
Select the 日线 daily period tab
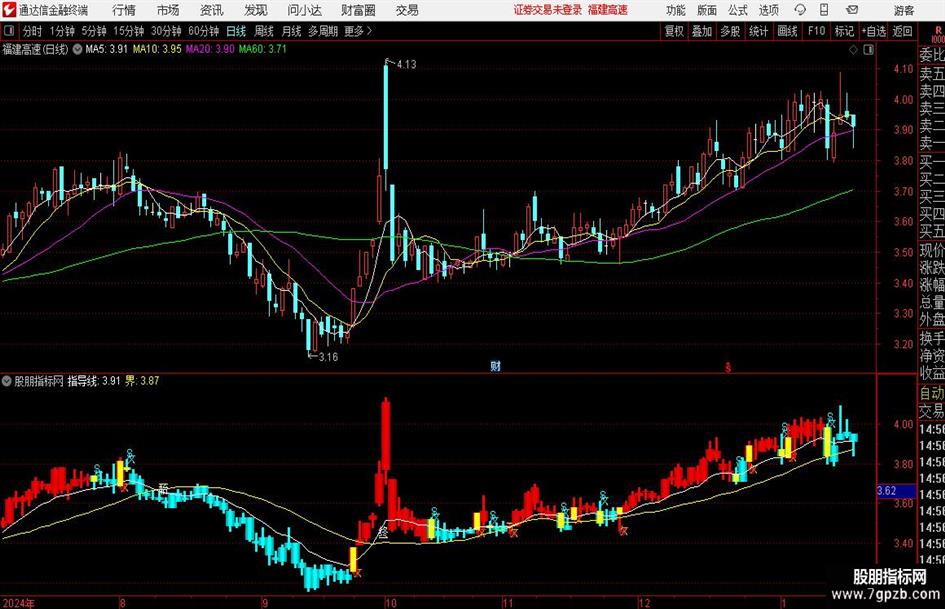point(236,31)
